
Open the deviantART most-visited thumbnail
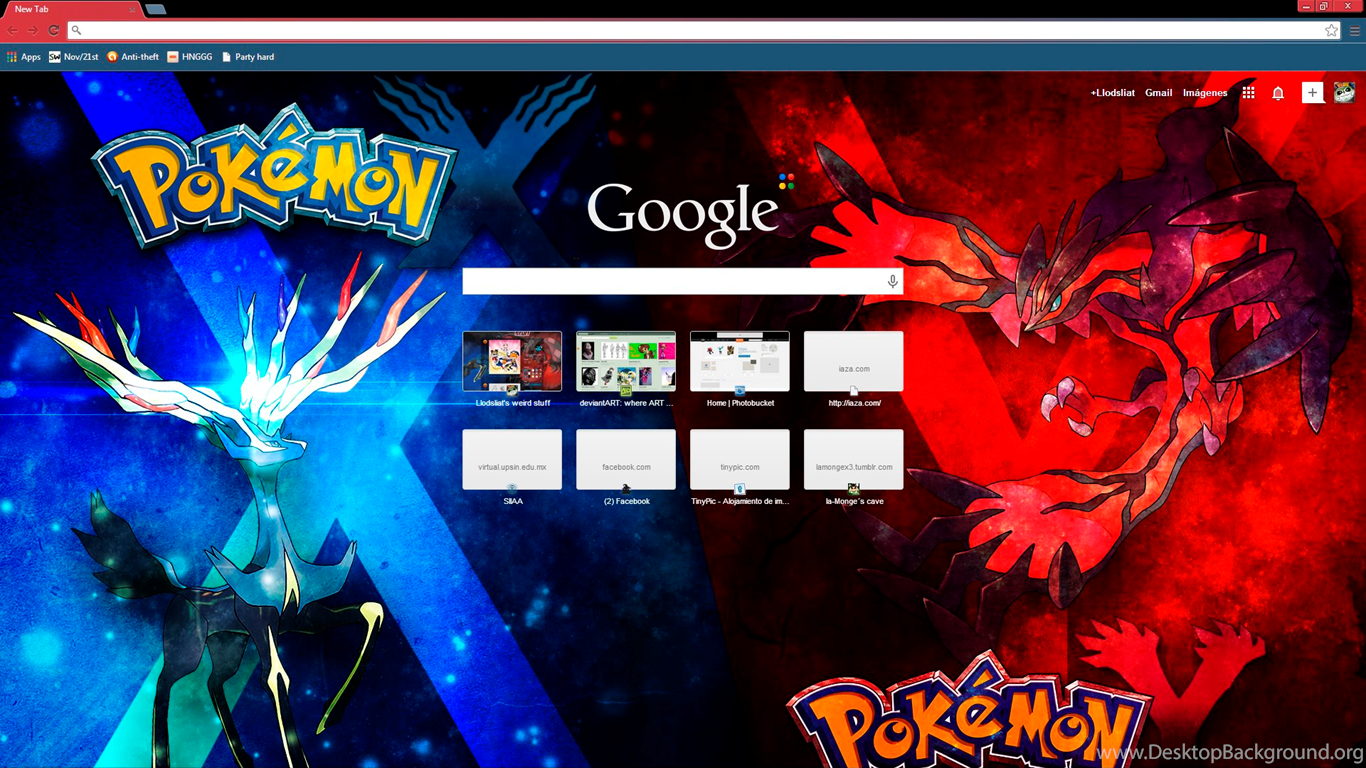click(626, 361)
